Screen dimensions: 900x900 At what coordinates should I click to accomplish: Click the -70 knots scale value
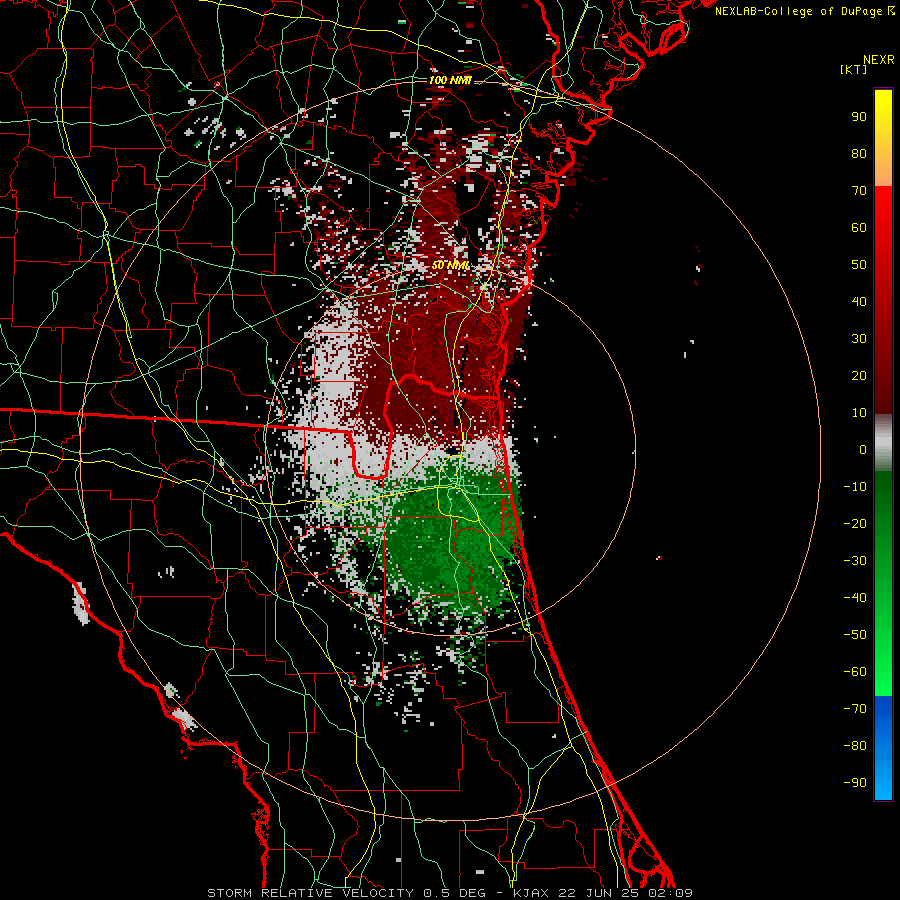click(855, 708)
